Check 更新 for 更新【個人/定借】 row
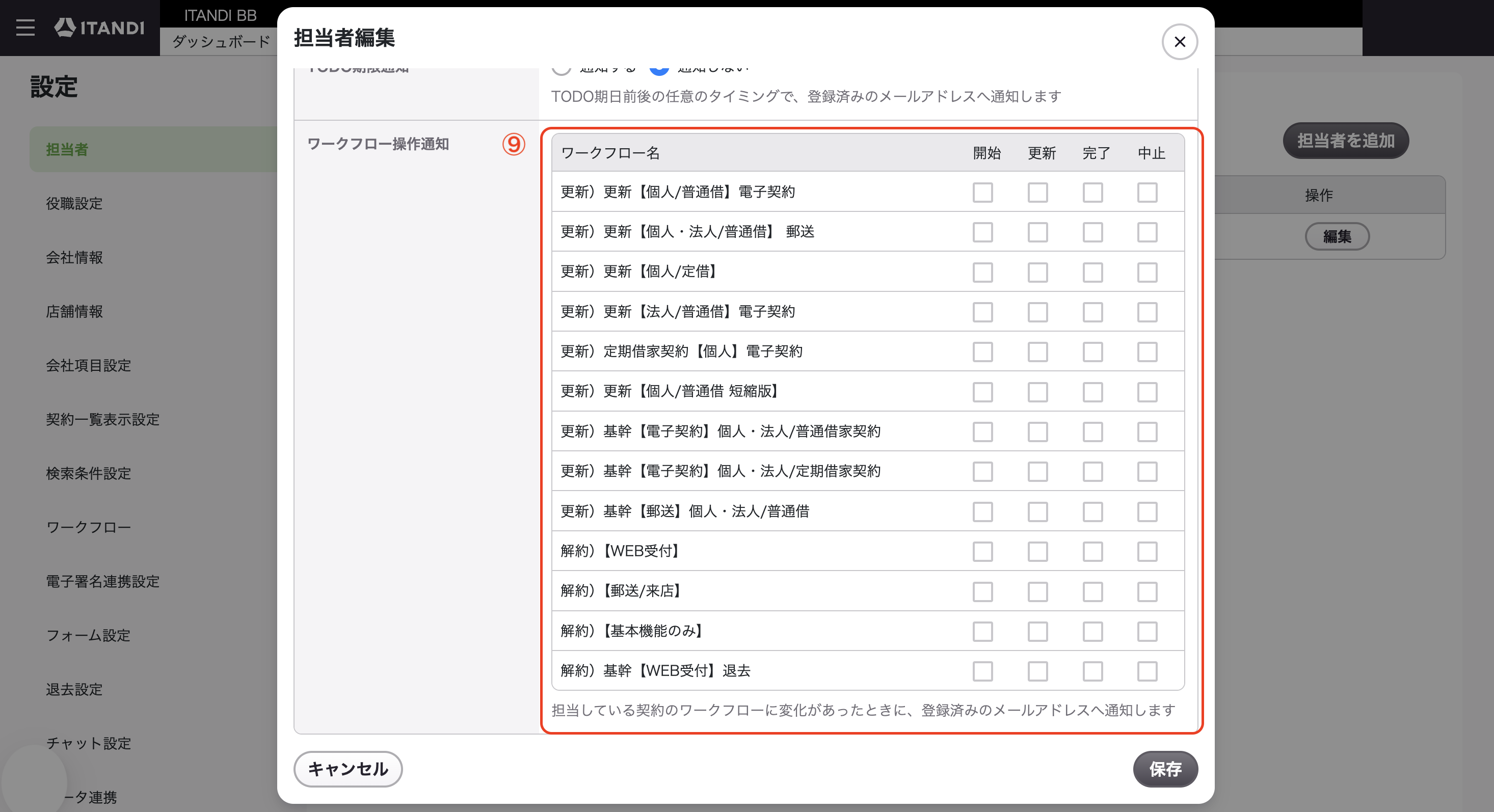Viewport: 1494px width, 812px height. tap(1037, 272)
